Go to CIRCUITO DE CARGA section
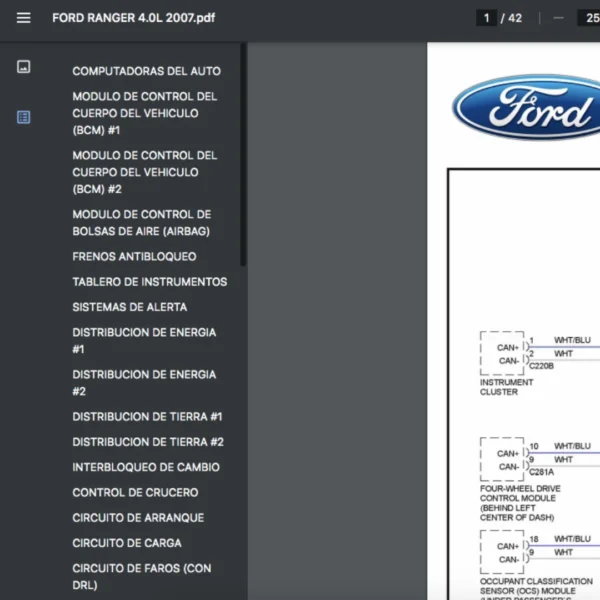Viewport: 600px width, 600px height. [x=127, y=543]
